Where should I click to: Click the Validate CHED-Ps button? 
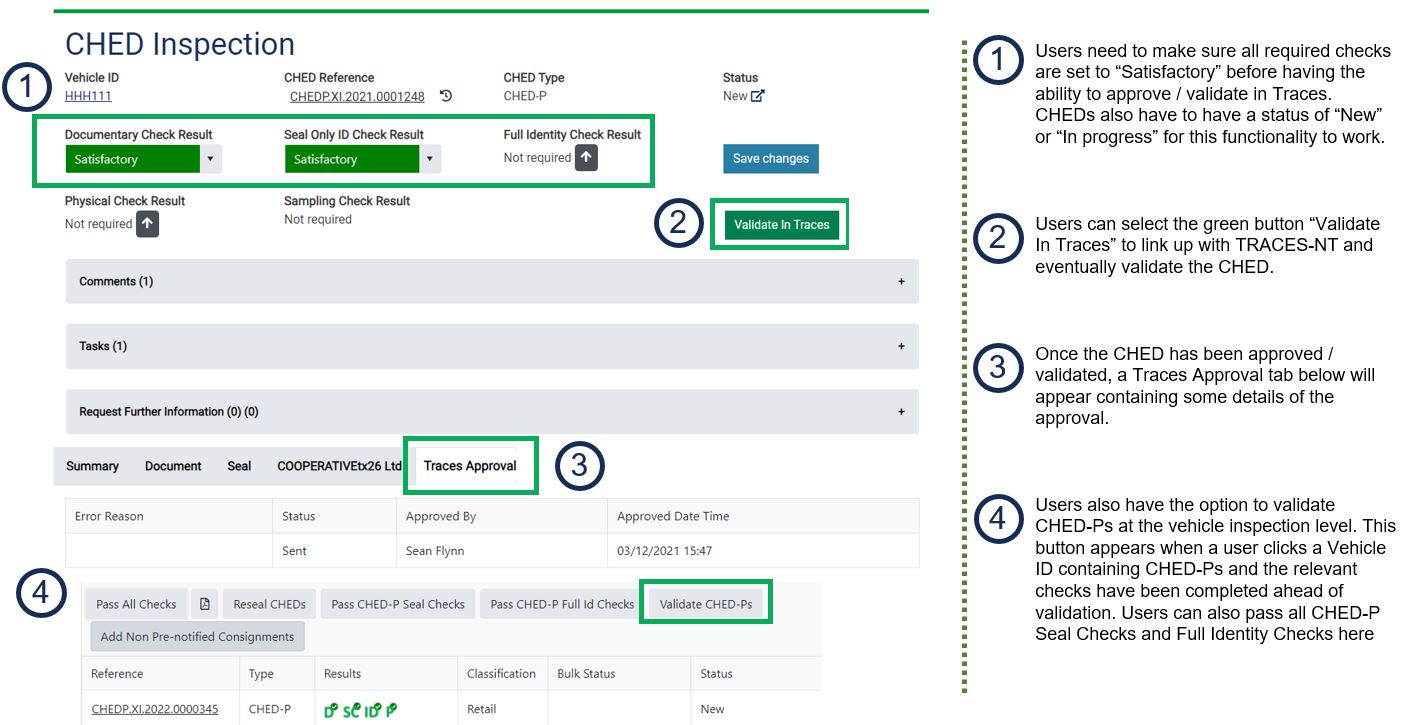click(x=705, y=604)
